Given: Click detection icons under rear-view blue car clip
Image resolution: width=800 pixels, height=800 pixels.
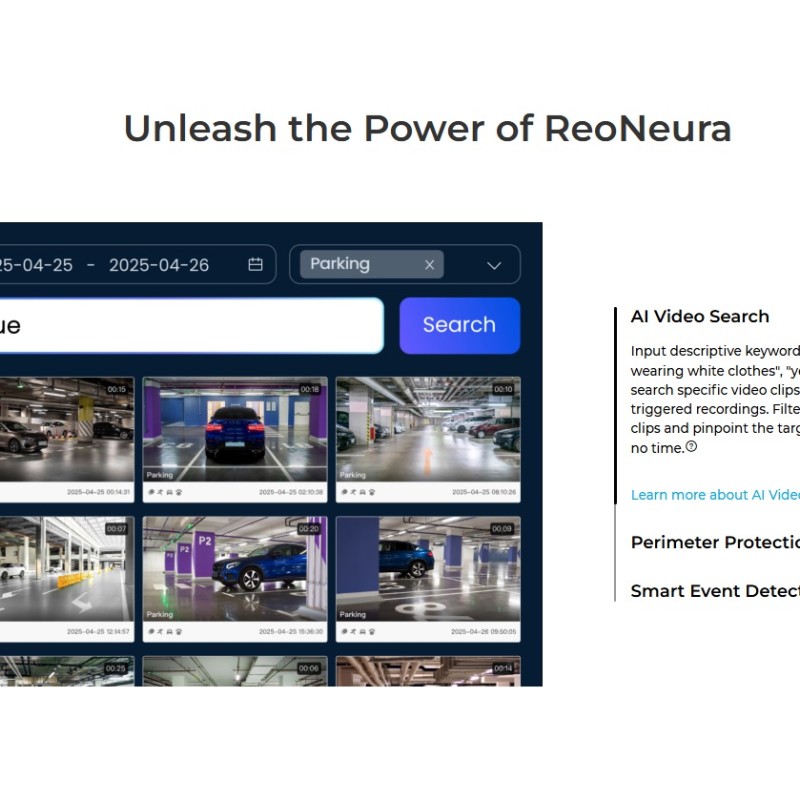Looking at the screenshot, I should tap(158, 492).
